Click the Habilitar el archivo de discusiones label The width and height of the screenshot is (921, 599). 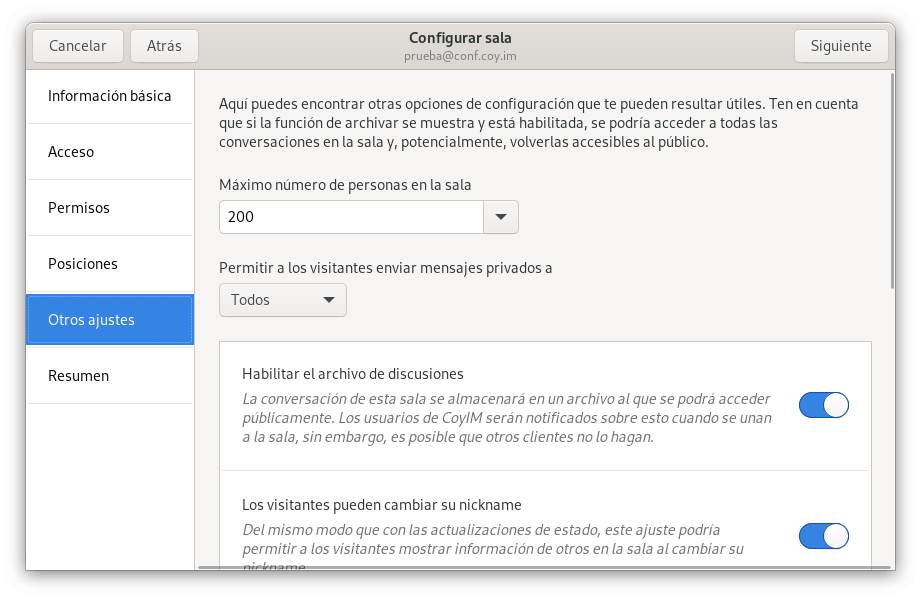pyautogui.click(x=353, y=374)
